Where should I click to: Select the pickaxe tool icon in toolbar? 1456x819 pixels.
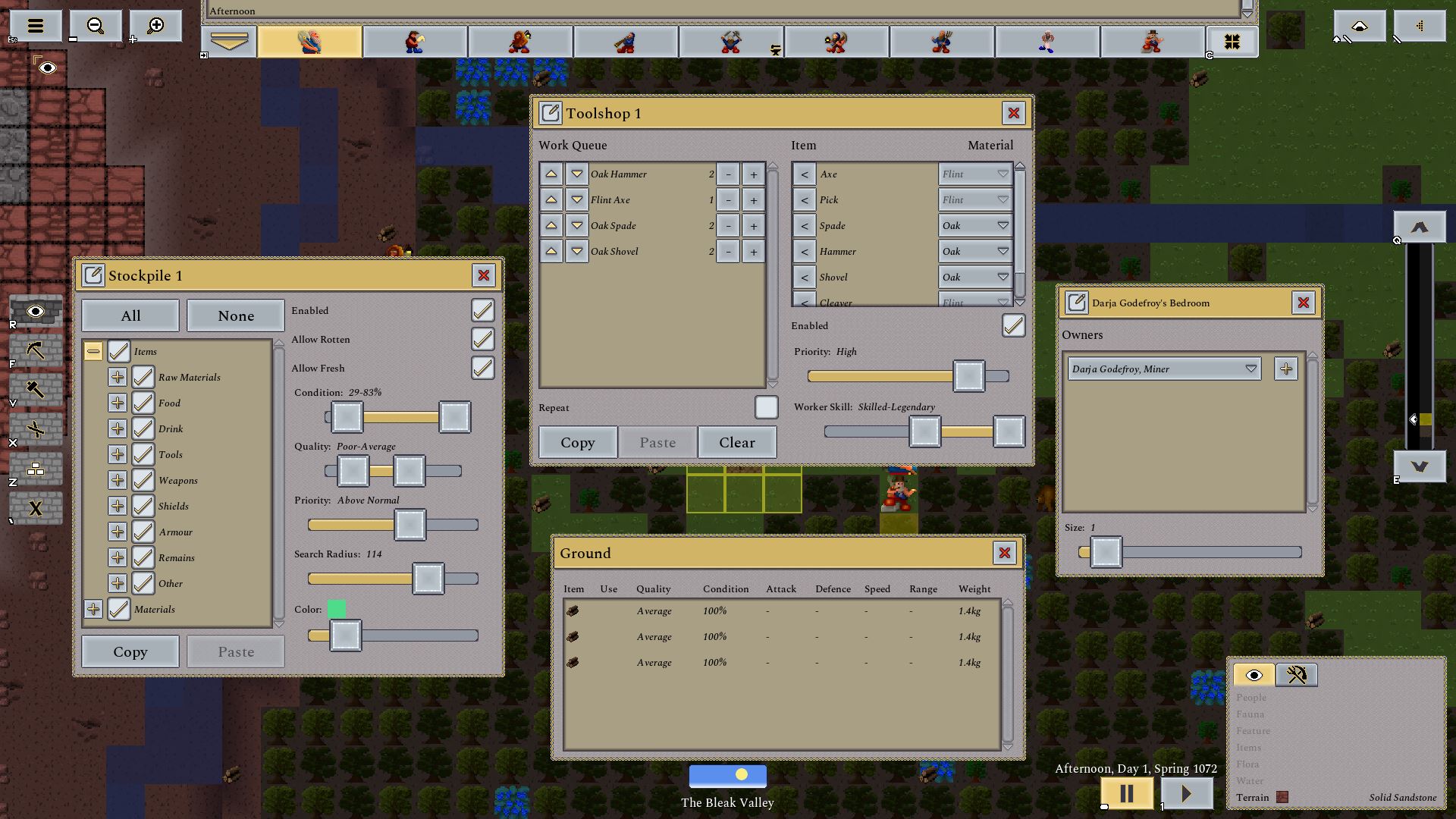36,349
